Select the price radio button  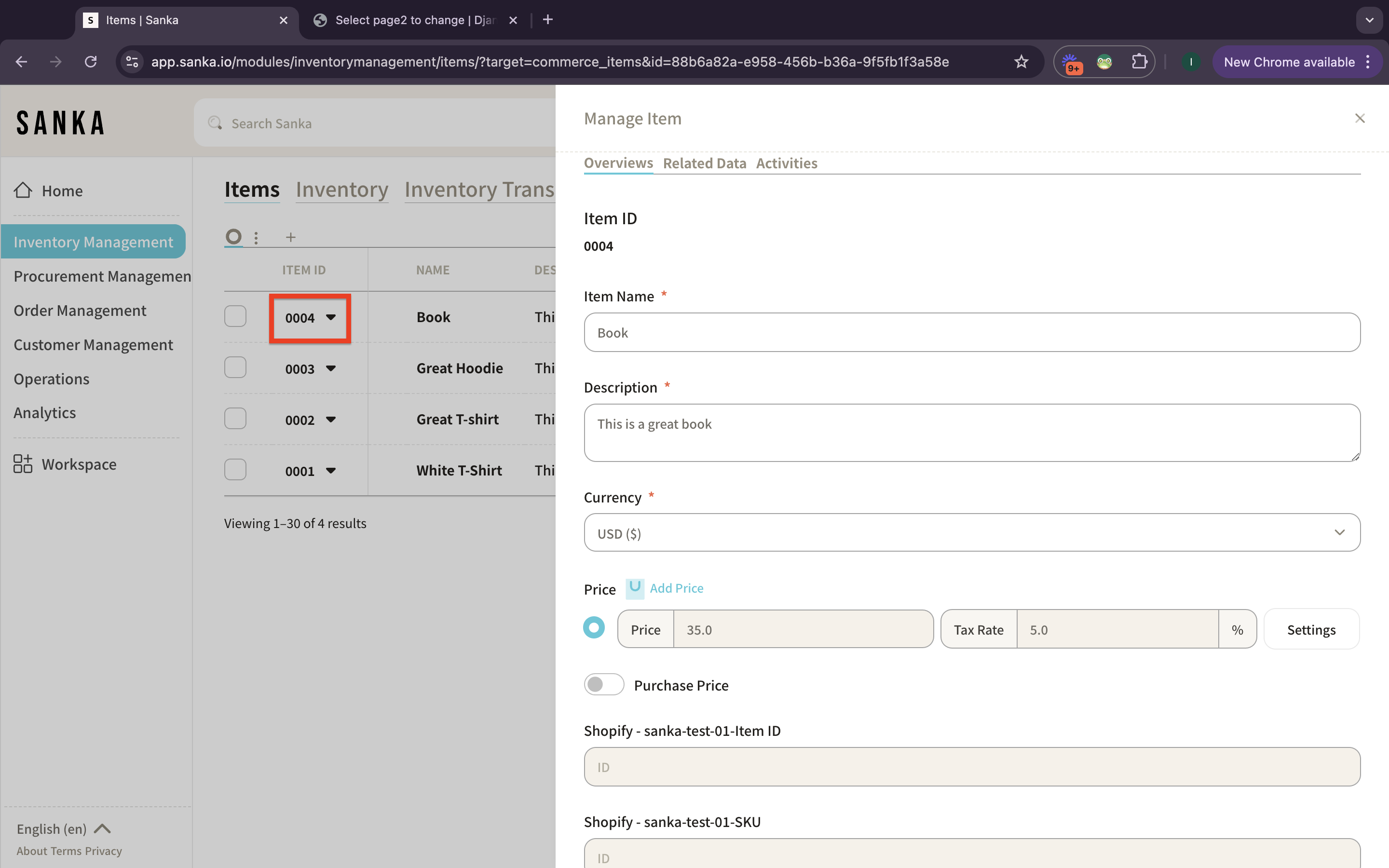point(594,627)
